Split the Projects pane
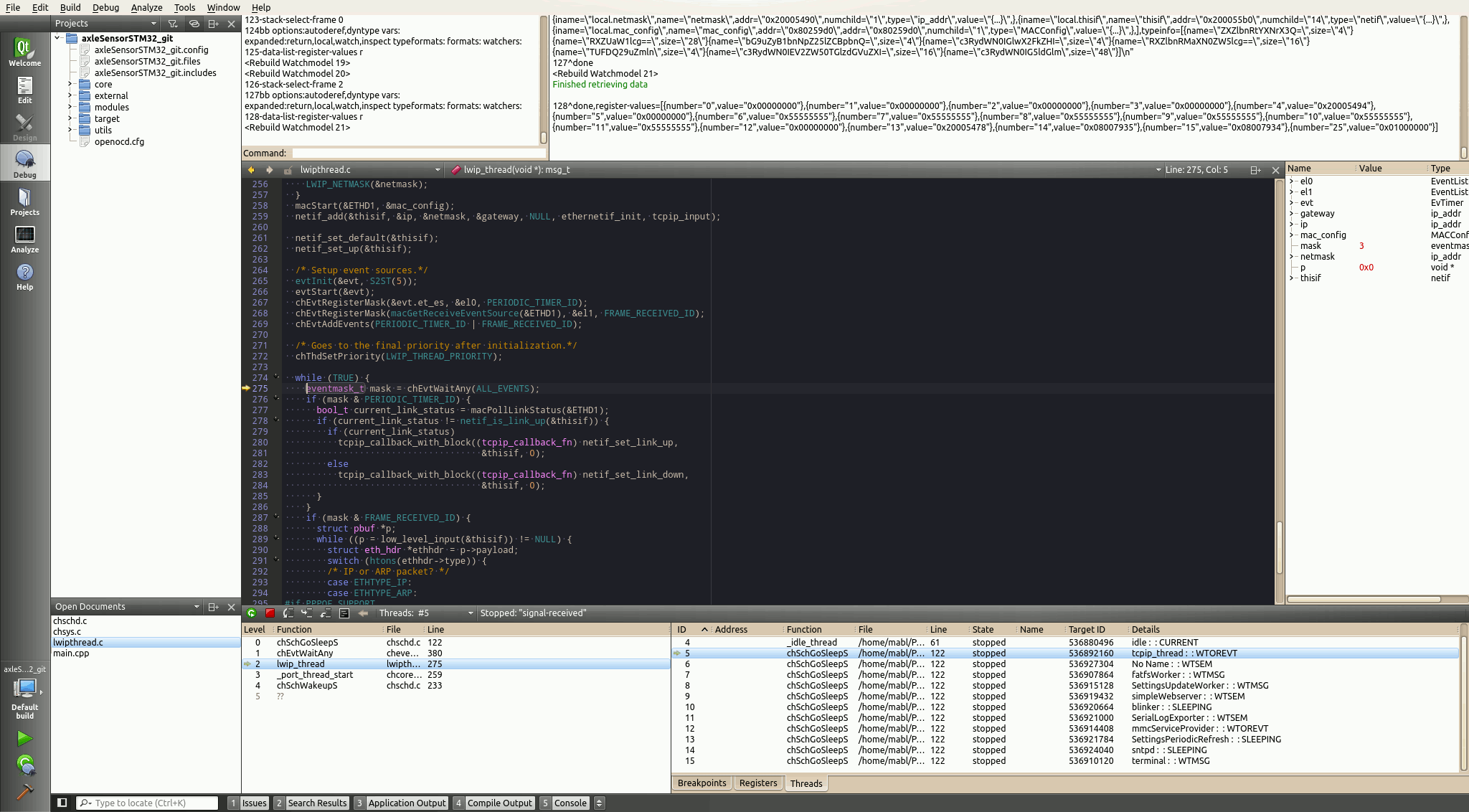Image resolution: width=1469 pixels, height=812 pixels. pos(213,24)
